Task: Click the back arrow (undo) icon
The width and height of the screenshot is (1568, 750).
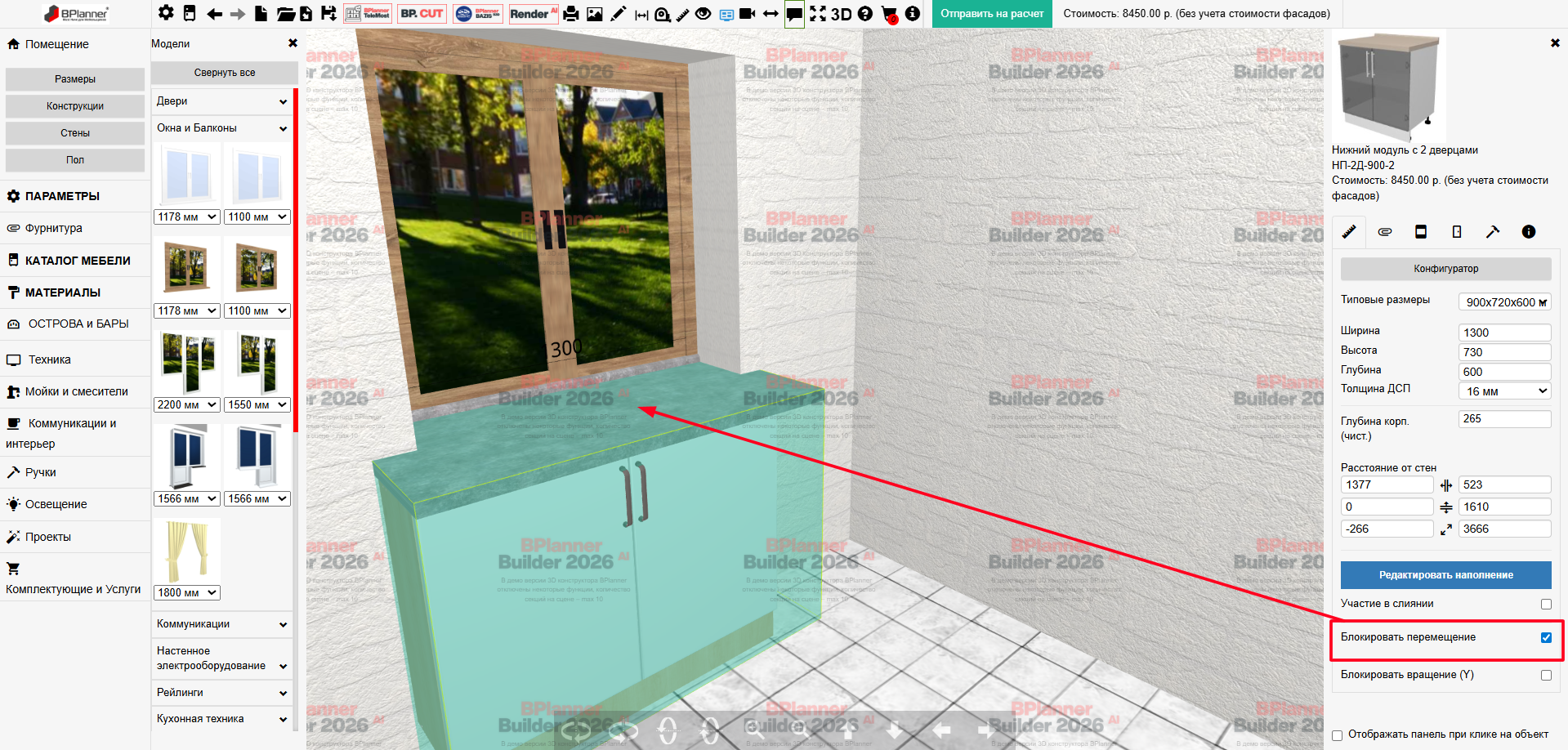Action: (x=215, y=14)
